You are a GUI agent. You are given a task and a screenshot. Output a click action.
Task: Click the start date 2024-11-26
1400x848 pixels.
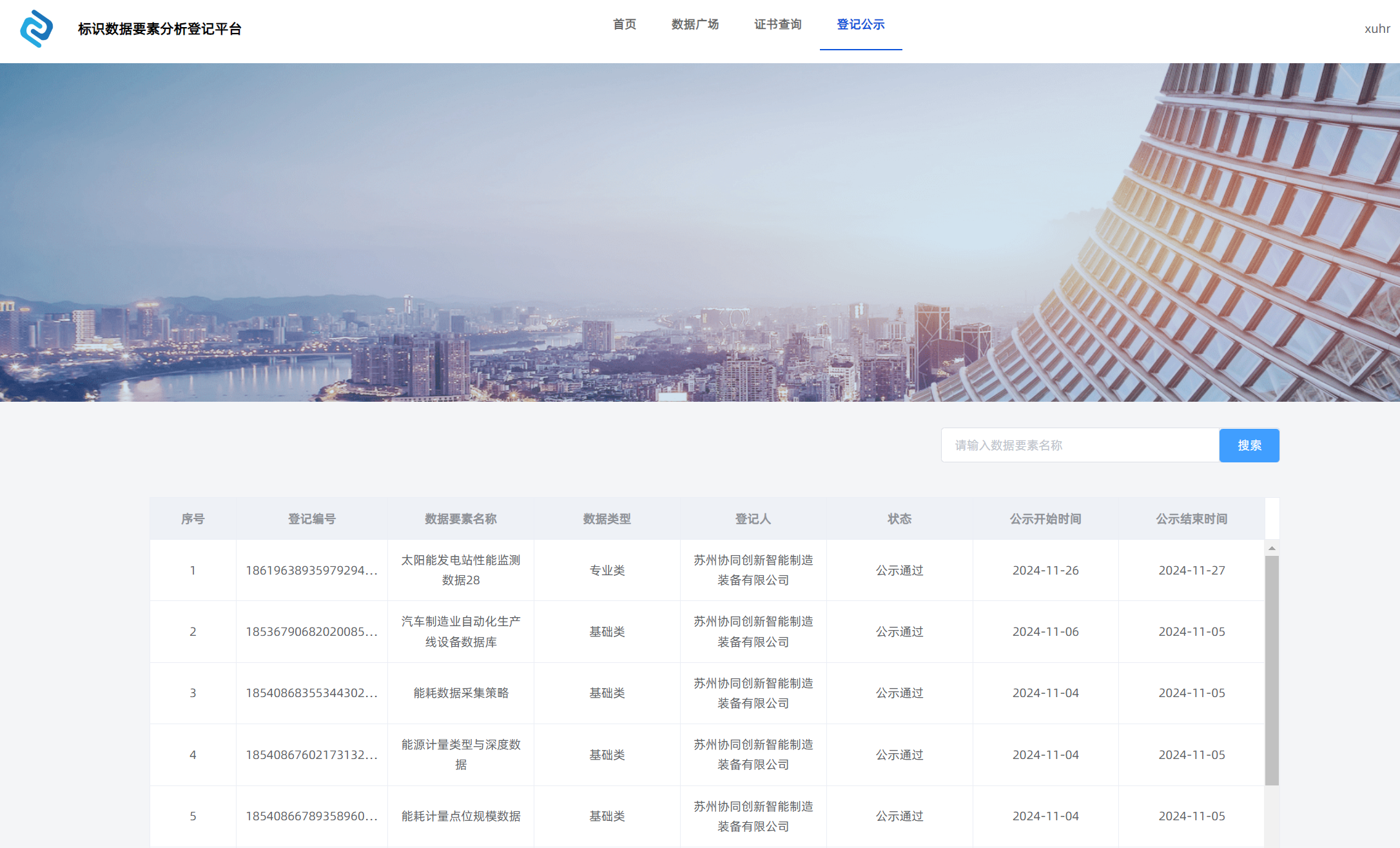(x=1045, y=570)
